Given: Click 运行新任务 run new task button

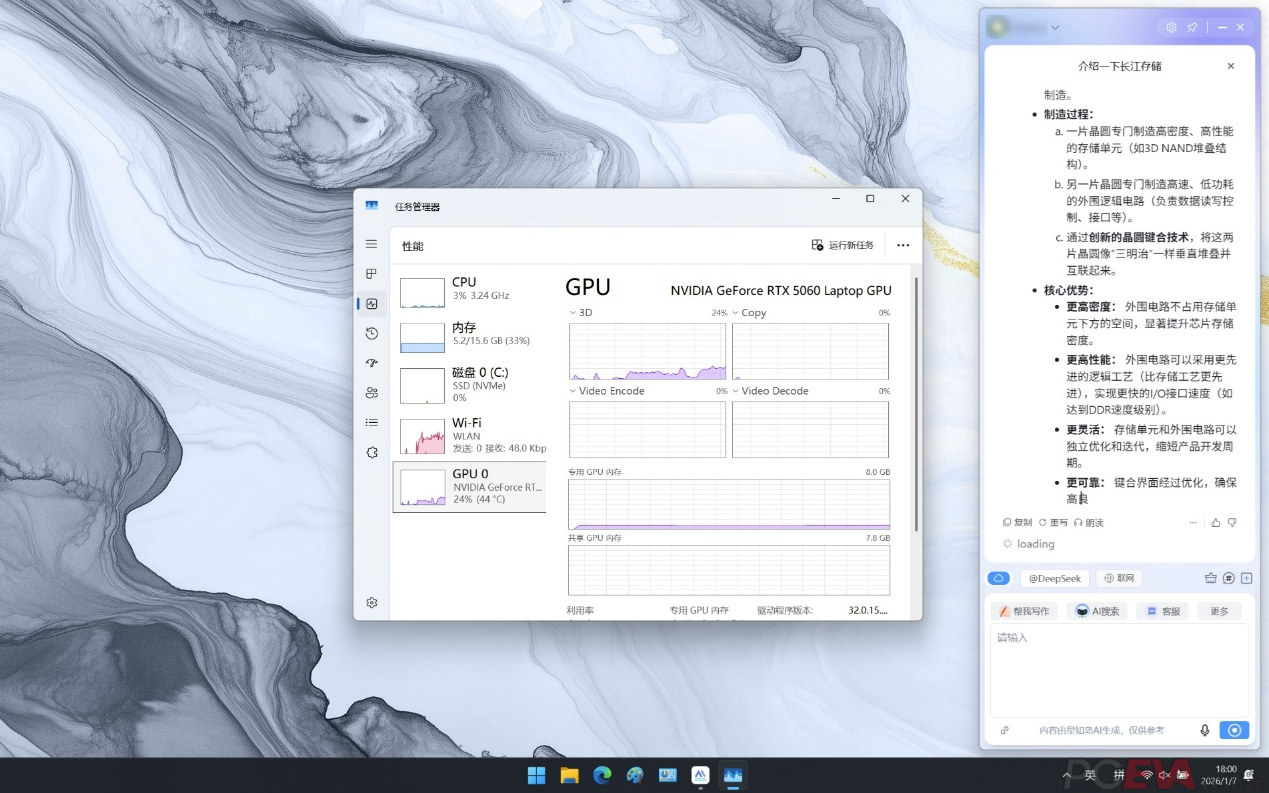Looking at the screenshot, I should (843, 245).
